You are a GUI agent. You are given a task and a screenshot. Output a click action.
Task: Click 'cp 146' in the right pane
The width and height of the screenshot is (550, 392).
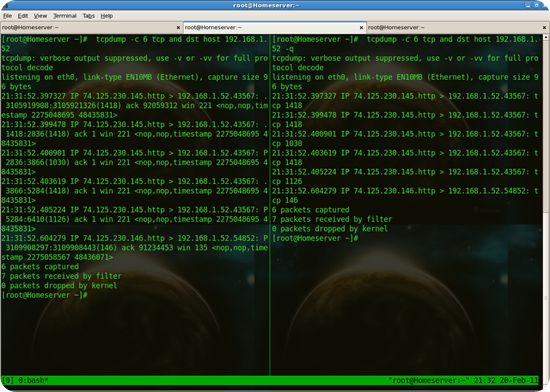coord(285,200)
